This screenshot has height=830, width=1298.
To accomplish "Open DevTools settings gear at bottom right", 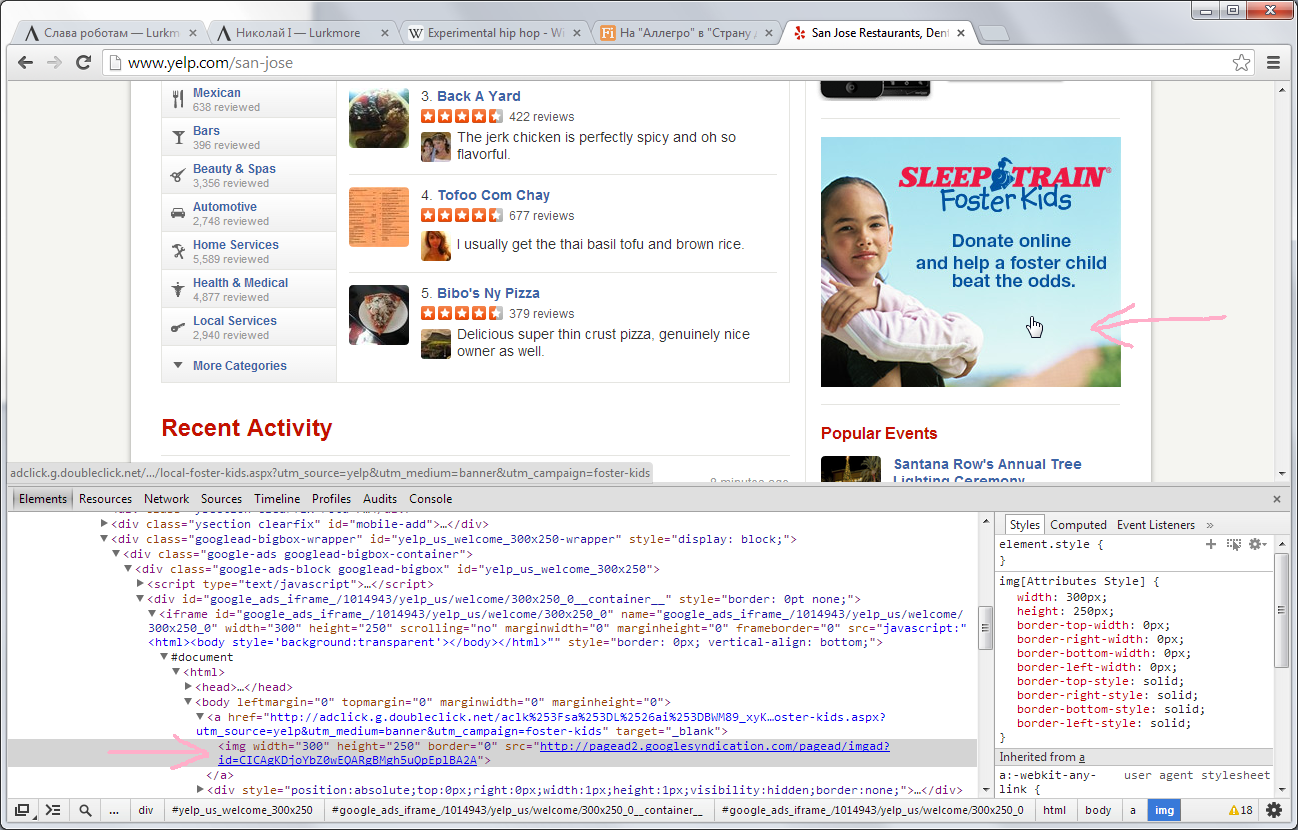I will (x=1273, y=810).
